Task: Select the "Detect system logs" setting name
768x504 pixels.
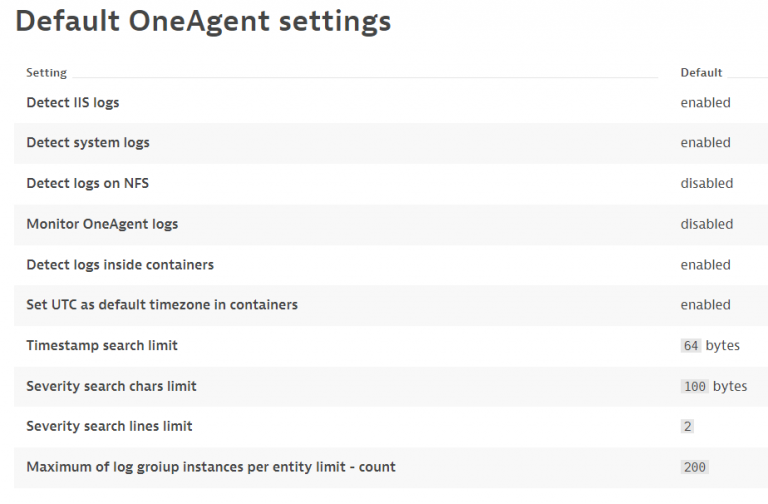Action: (88, 143)
